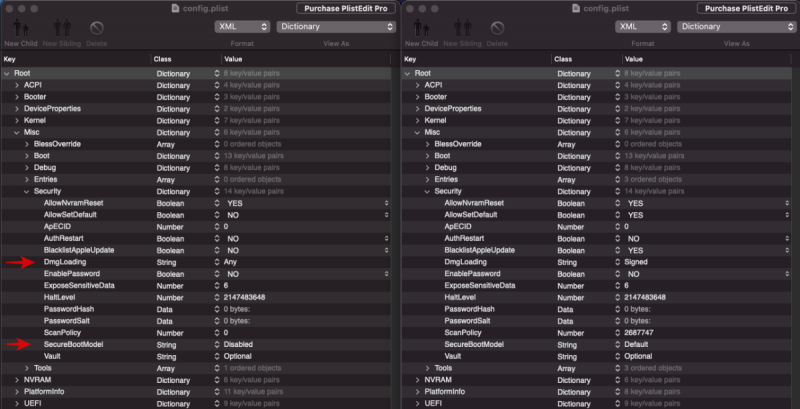Expand NVRAM node in right window
The height and width of the screenshot is (409, 800).
[x=417, y=380]
